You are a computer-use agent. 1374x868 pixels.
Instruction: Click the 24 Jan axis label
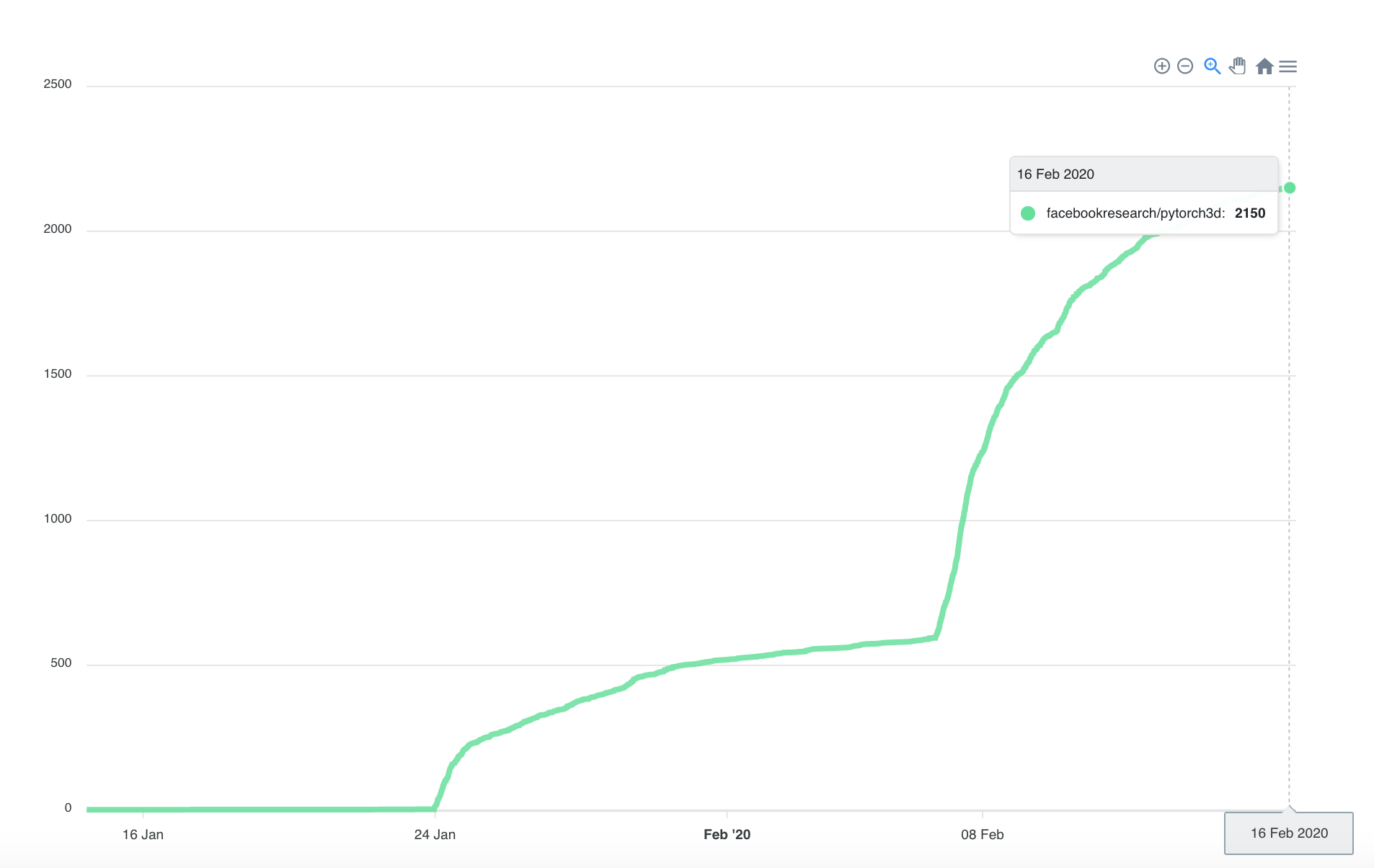(435, 835)
